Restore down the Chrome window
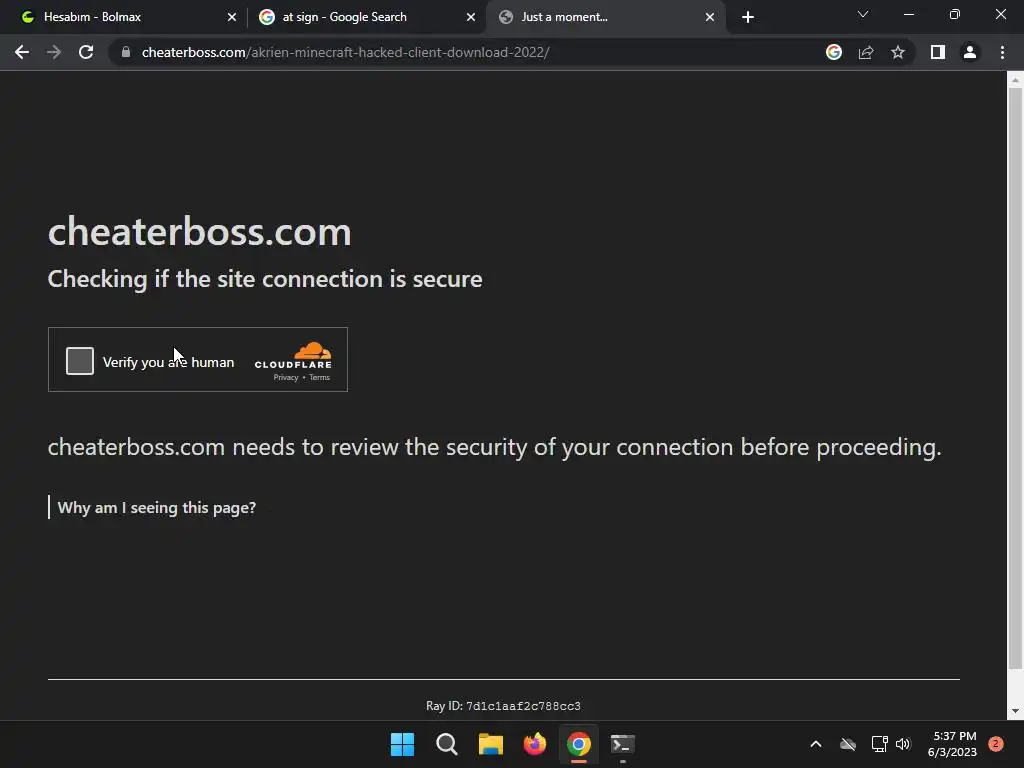 pyautogui.click(x=955, y=14)
